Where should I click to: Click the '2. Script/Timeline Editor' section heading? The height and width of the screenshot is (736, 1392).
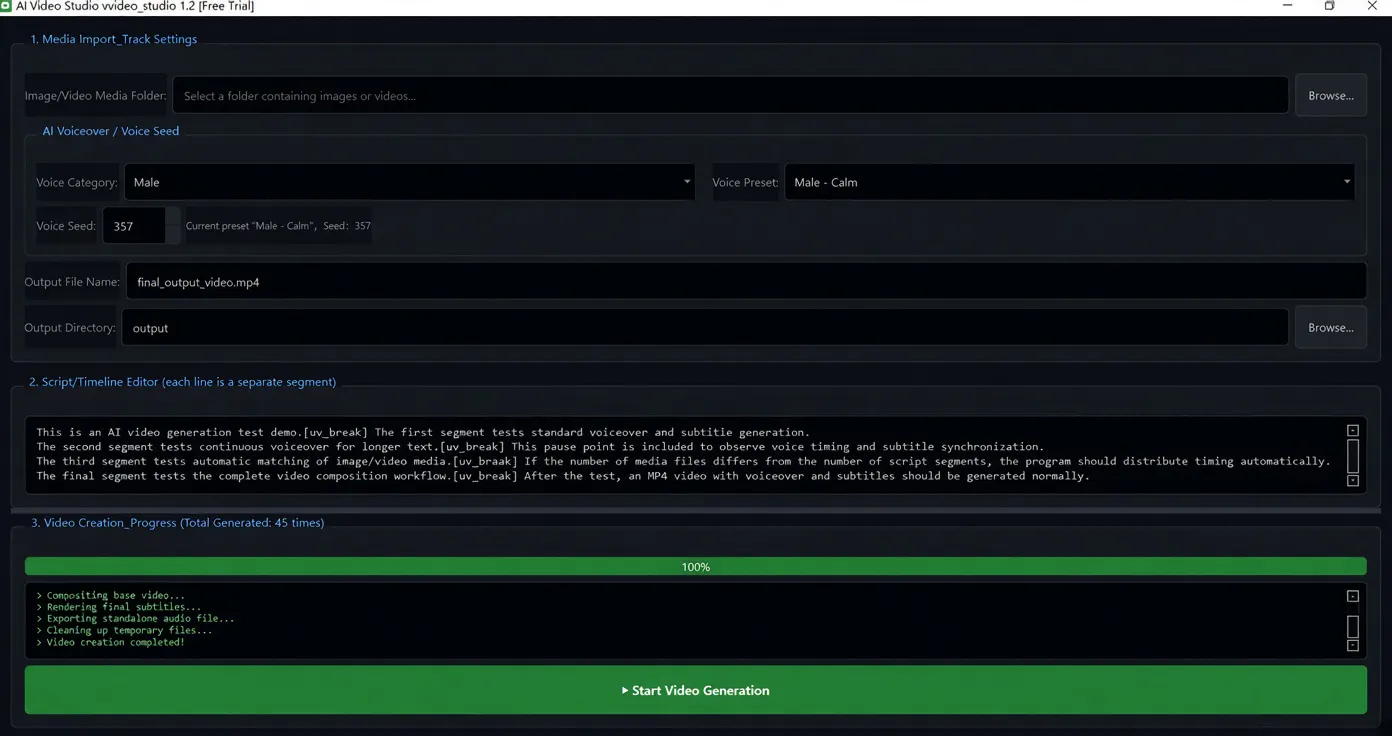pos(183,382)
